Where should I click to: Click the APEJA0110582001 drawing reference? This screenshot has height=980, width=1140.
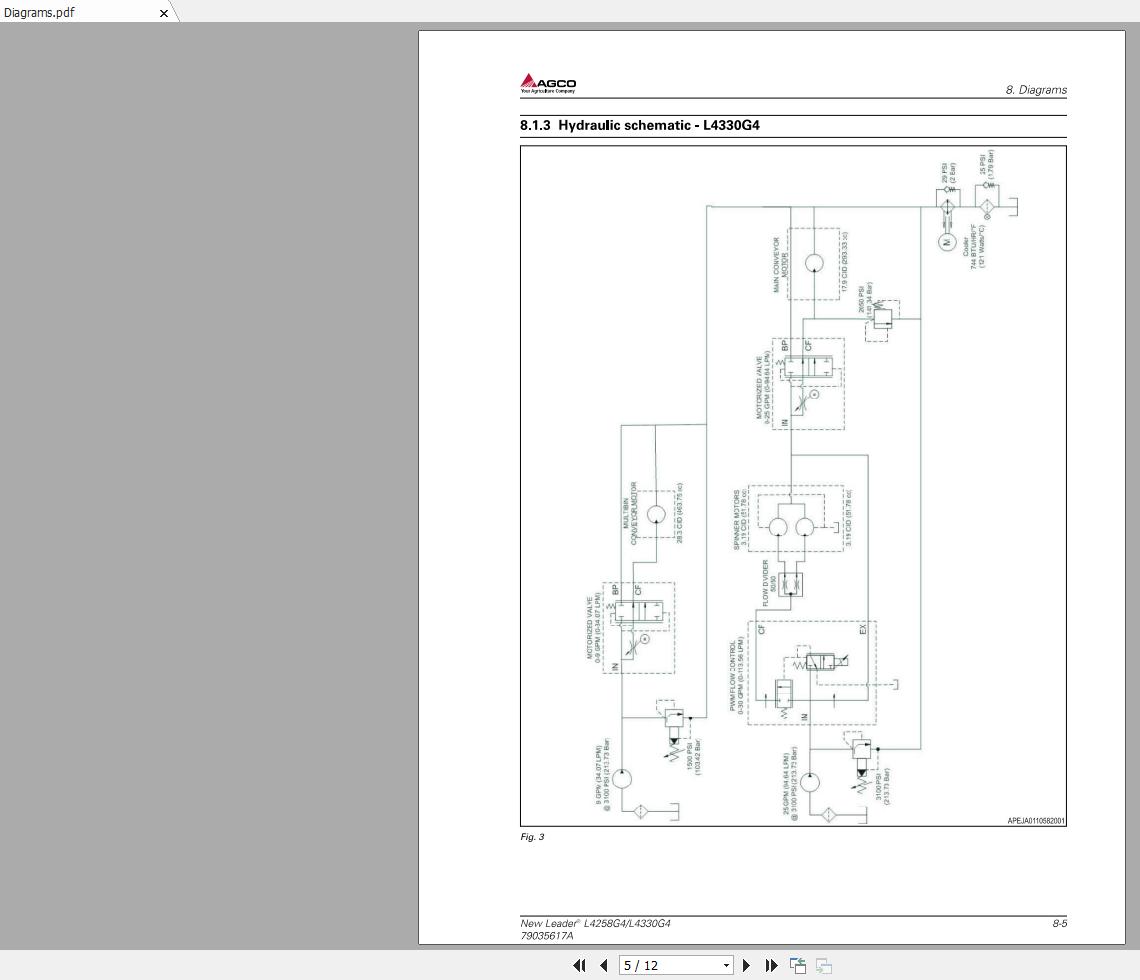[1035, 821]
